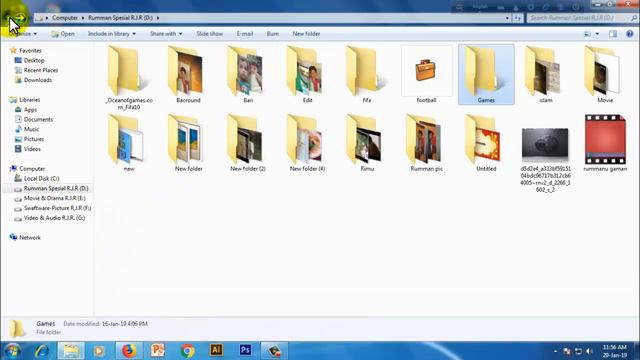640x360 pixels.
Task: Select Network in navigation pane
Action: (30, 238)
